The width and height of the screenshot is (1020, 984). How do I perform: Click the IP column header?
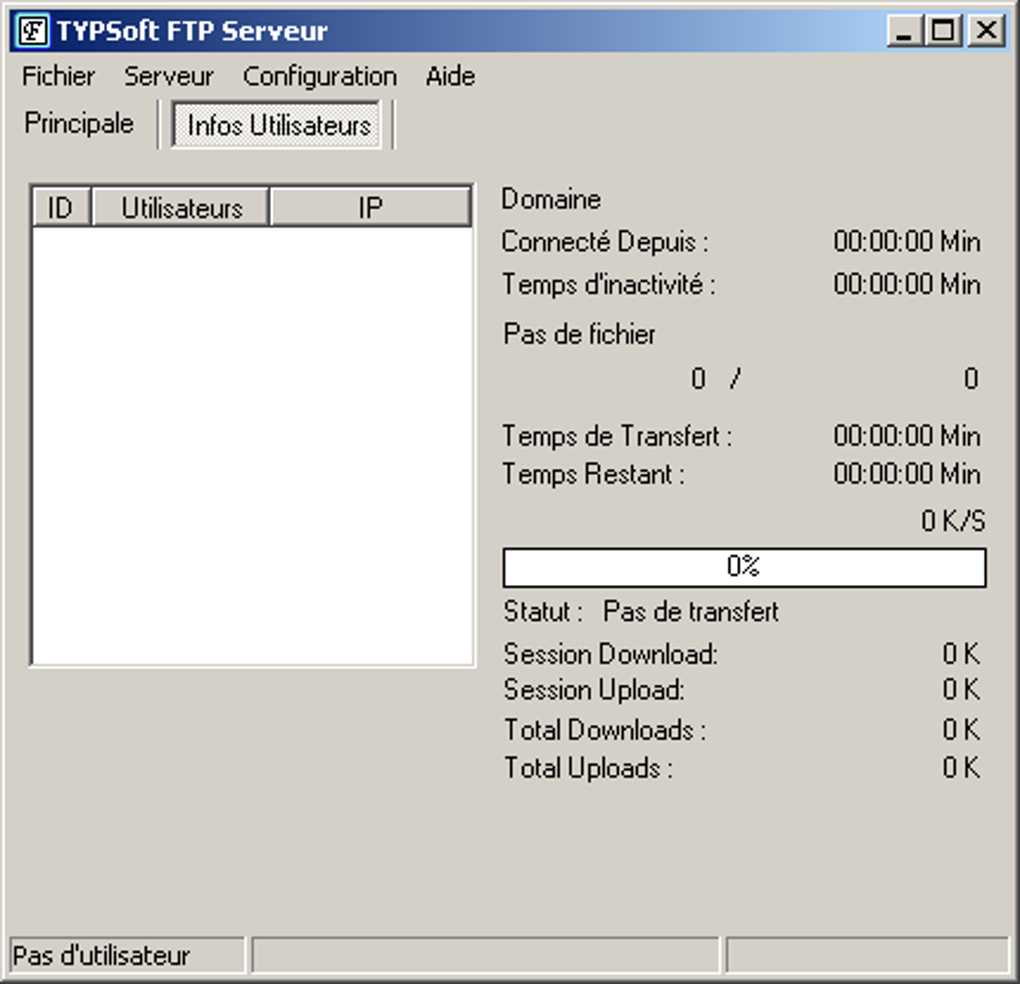370,208
